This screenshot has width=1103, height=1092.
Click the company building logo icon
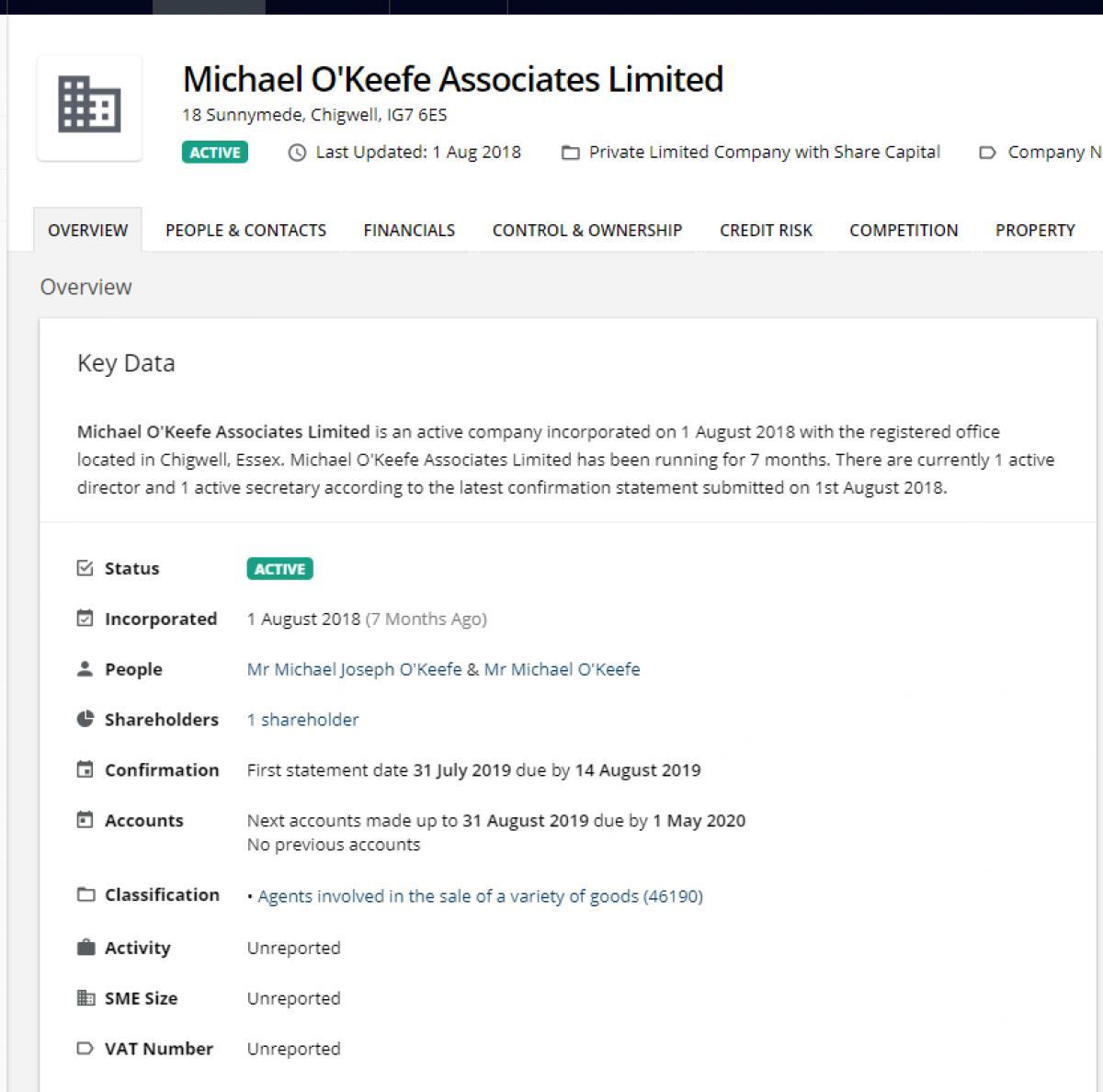(89, 106)
